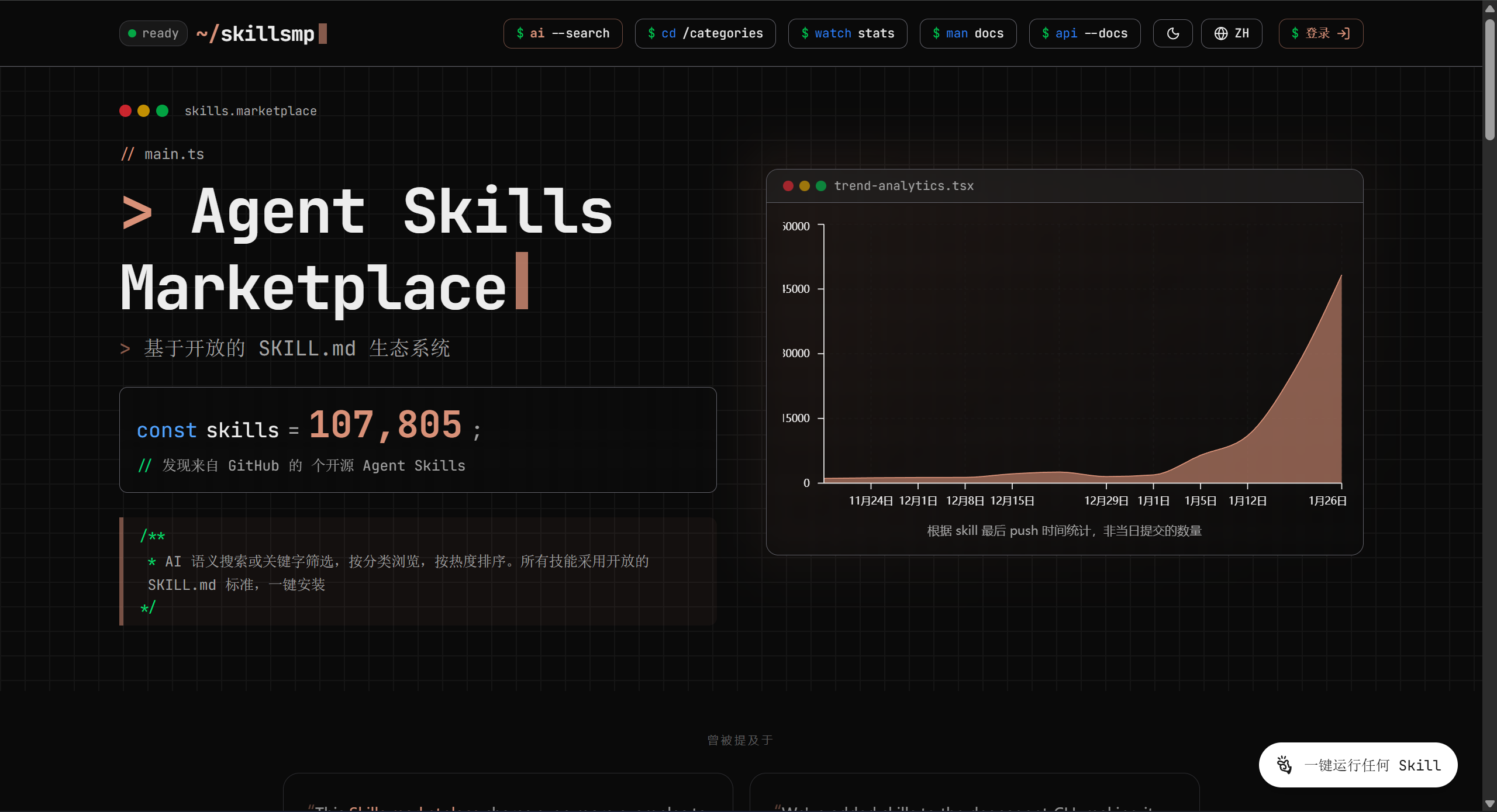Open the ai --search menu item
This screenshot has width=1497, height=812.
click(563, 33)
